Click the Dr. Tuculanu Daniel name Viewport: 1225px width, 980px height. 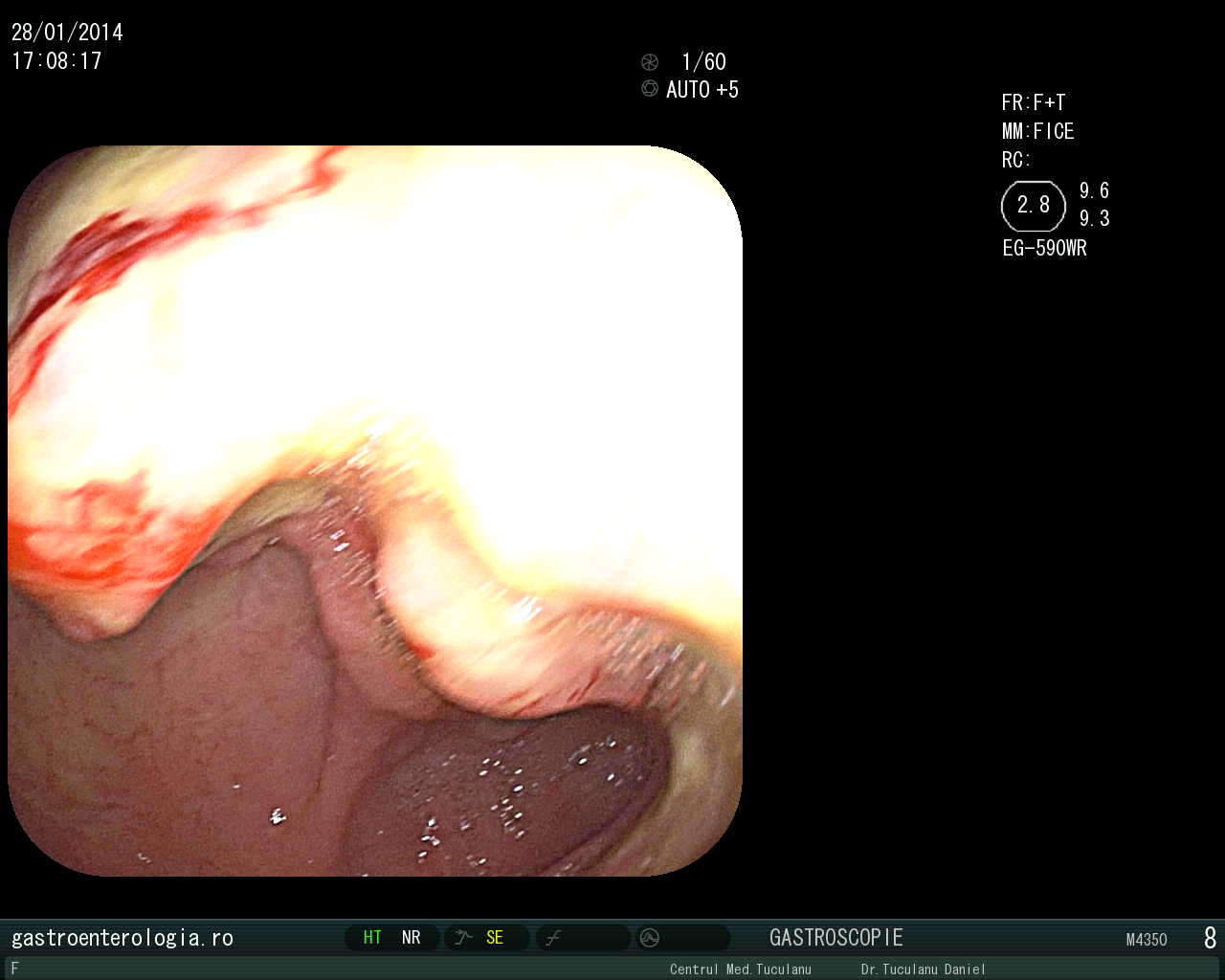pyautogui.click(x=923, y=969)
